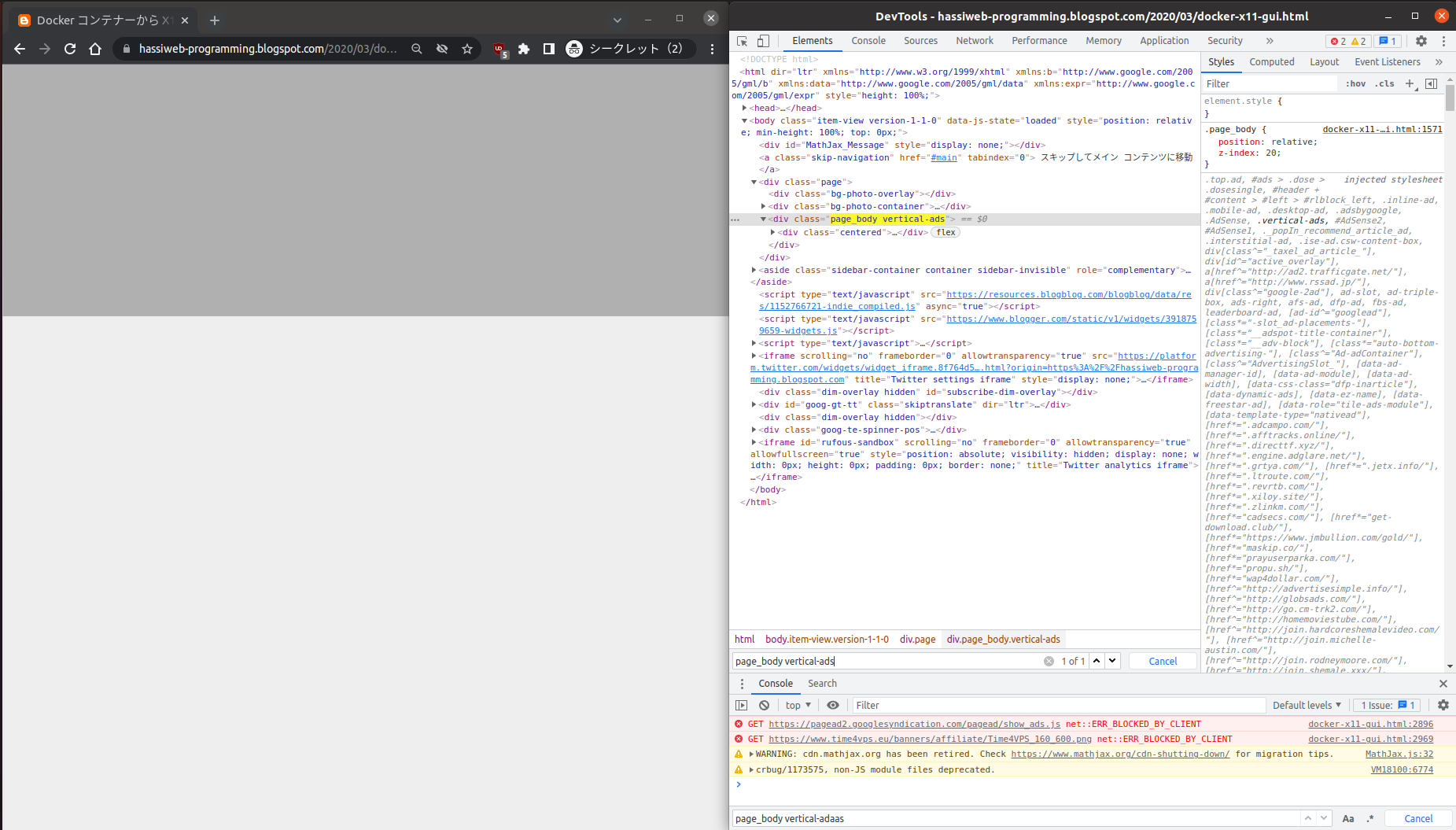This screenshot has height=830, width=1456.
Task: Open the mathjax cdn-shutting-down link
Action: [x=1120, y=754]
